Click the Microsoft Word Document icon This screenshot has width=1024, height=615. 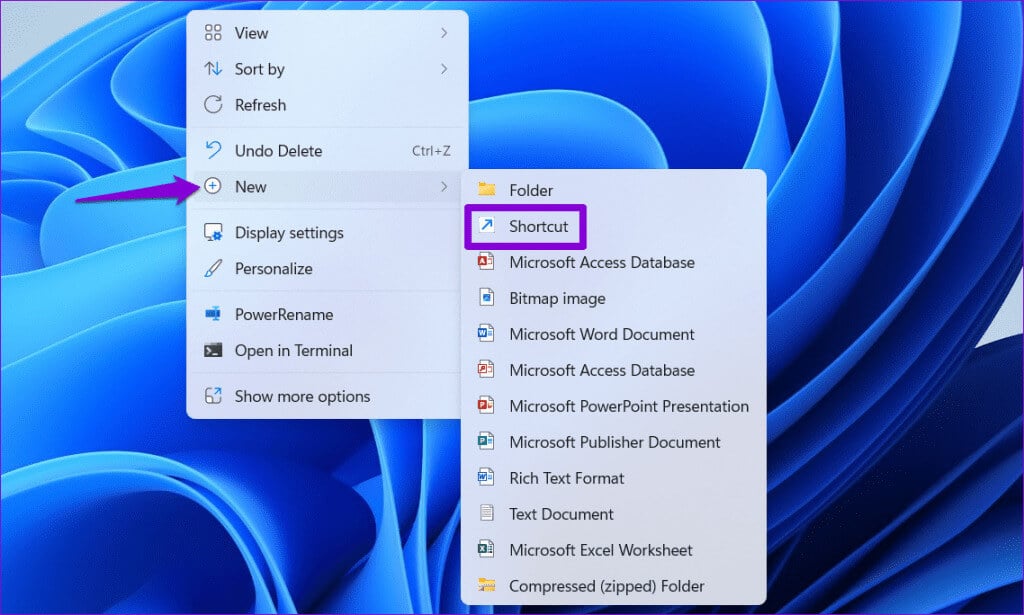pyautogui.click(x=486, y=334)
